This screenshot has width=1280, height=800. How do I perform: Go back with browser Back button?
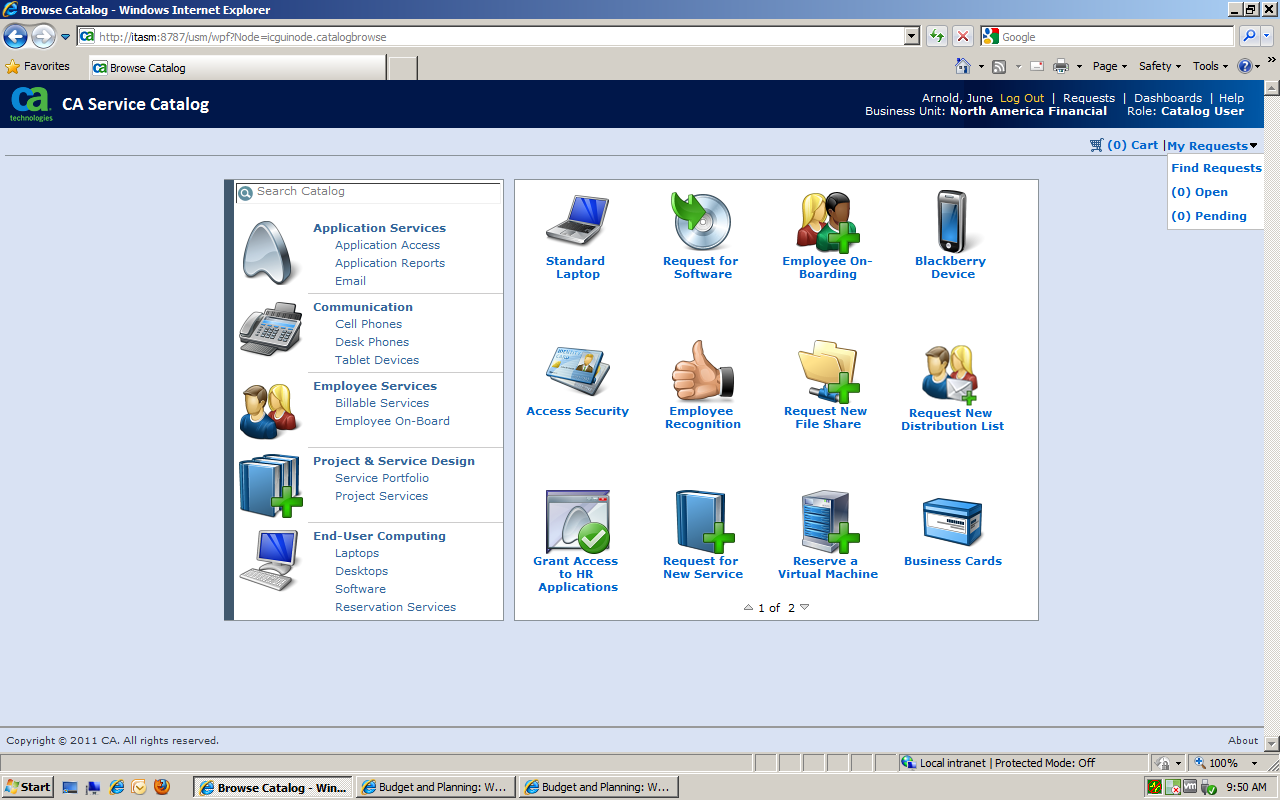pos(15,37)
